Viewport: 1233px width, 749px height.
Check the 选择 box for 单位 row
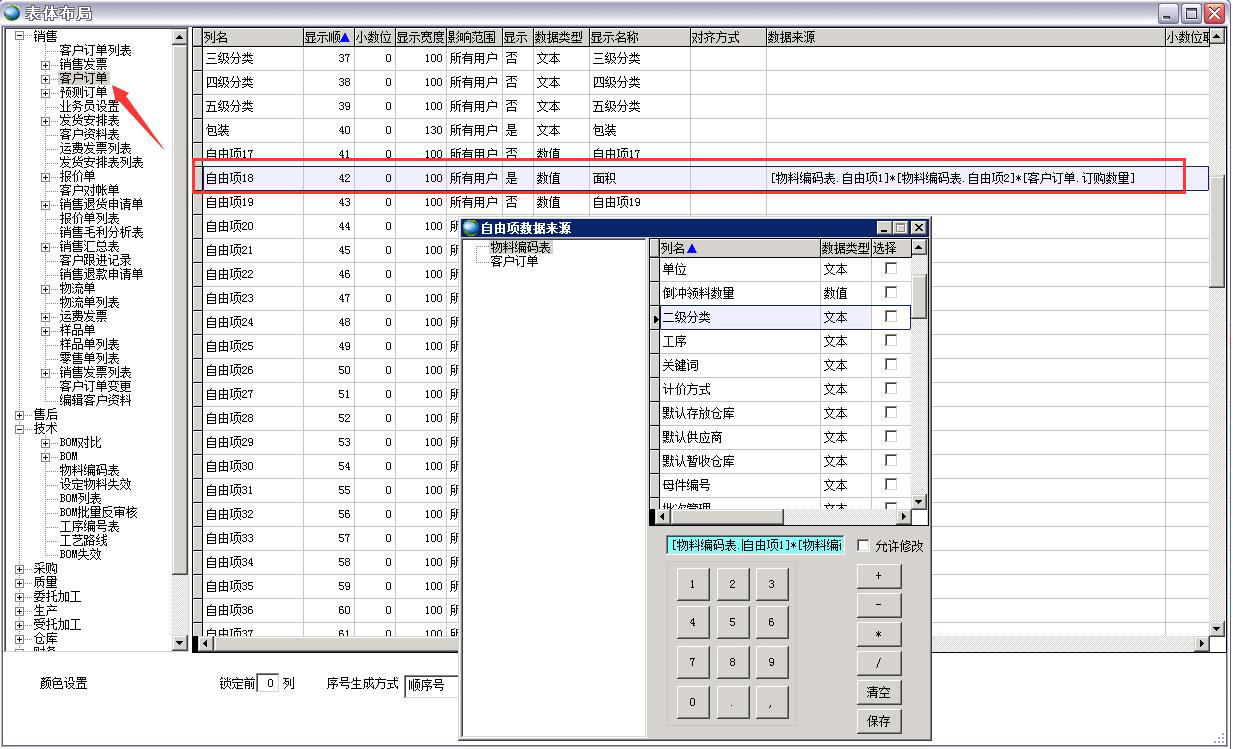pyautogui.click(x=890, y=269)
